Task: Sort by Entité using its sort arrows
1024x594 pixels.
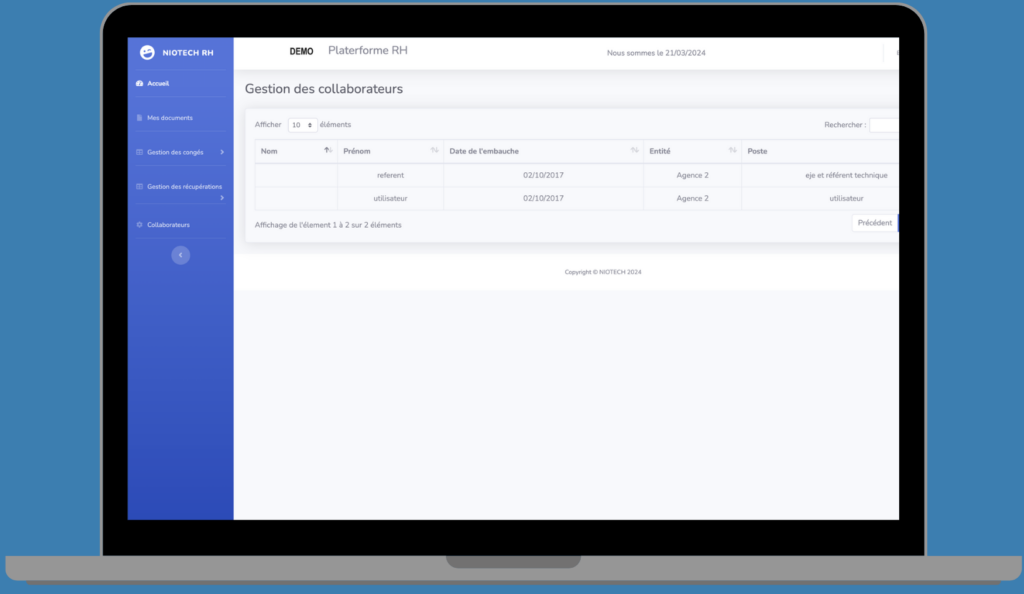Action: coord(732,151)
